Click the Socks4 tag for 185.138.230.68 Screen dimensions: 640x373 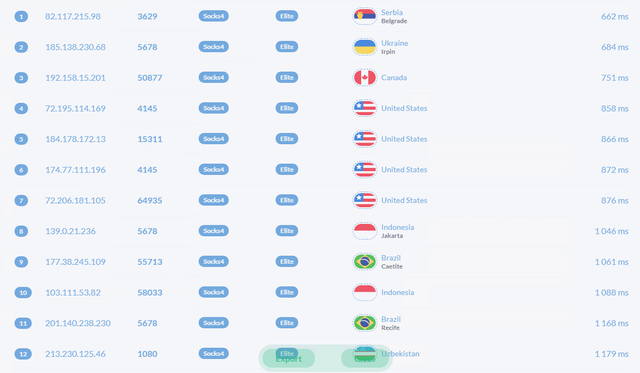[x=213, y=47]
